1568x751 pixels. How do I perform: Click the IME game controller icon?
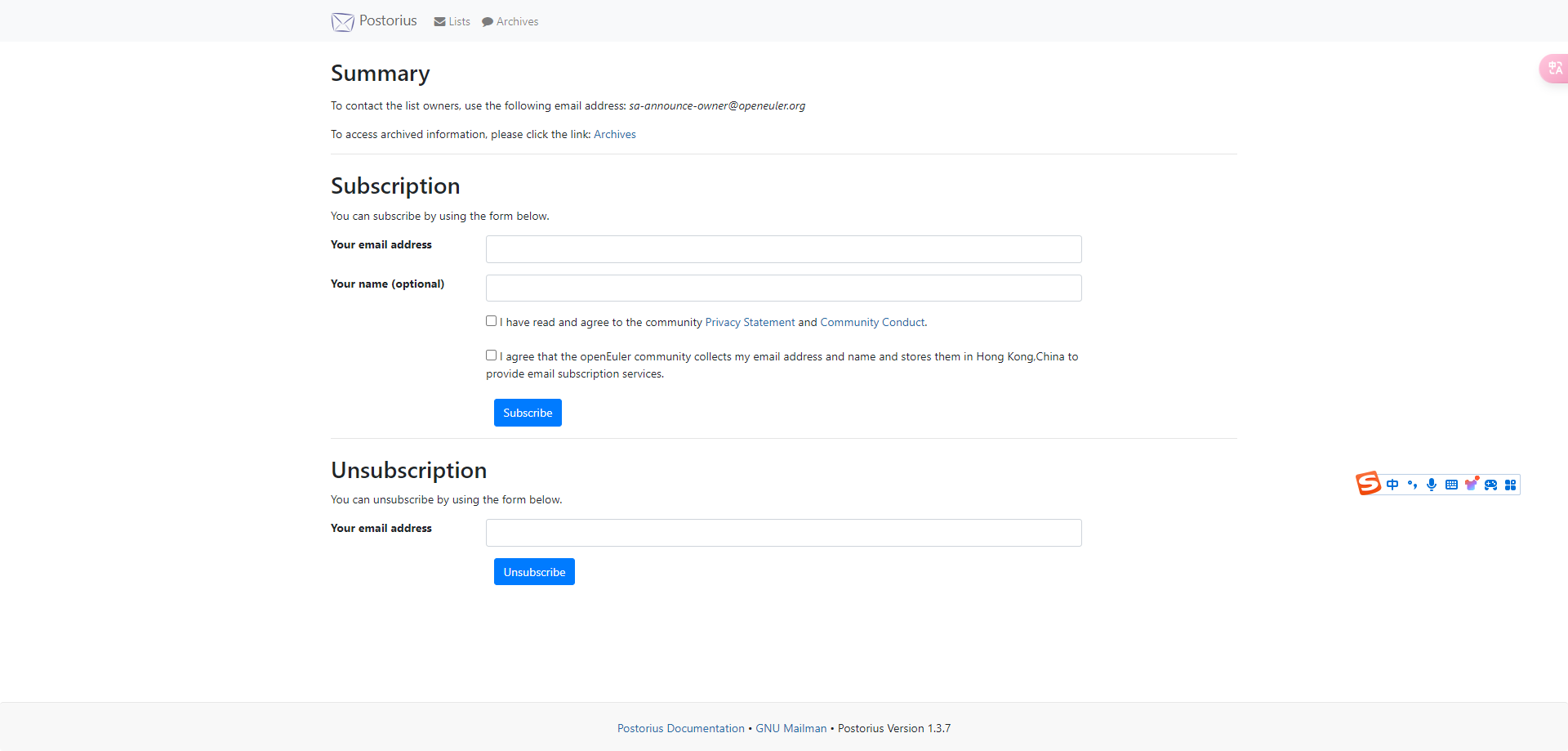(1490, 485)
